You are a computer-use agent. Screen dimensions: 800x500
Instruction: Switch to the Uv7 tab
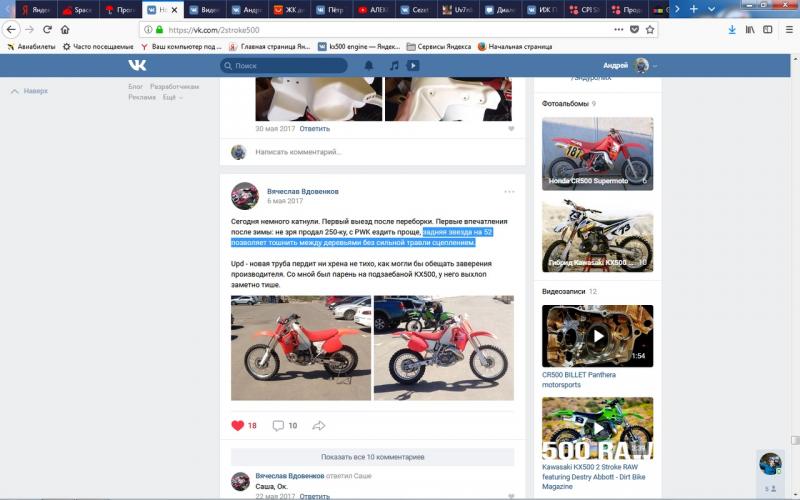pos(458,10)
